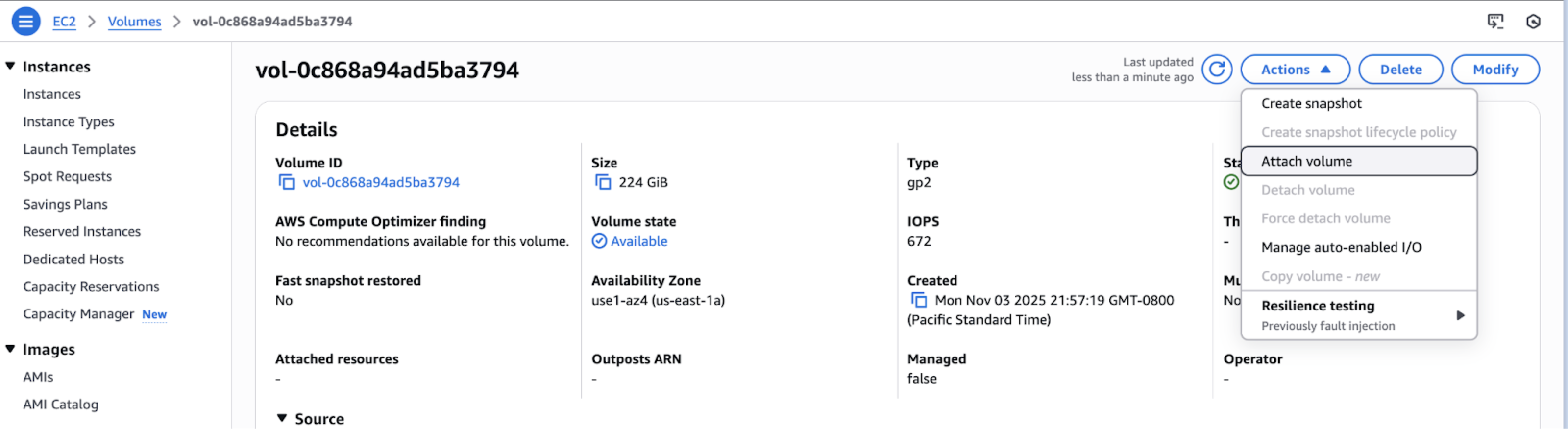Click the hexagon settings icon top right
1568x429 pixels.
click(x=1533, y=21)
